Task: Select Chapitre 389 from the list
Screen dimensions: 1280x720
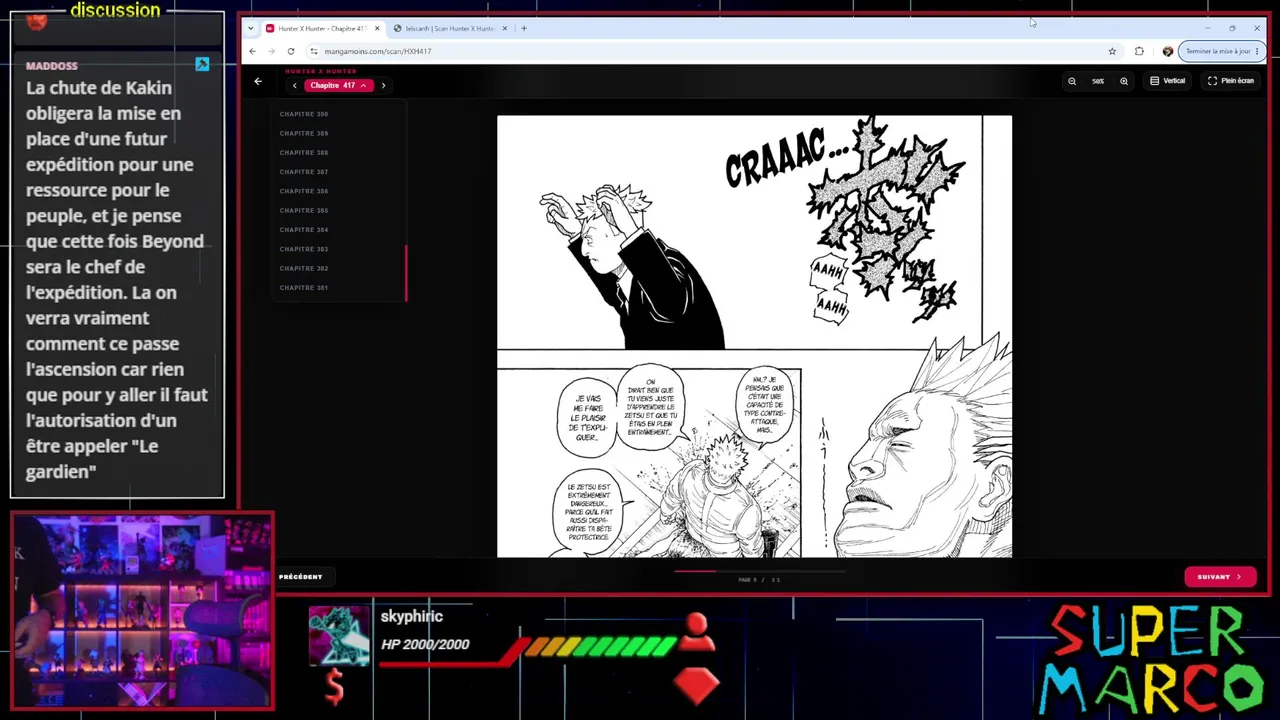Action: click(x=304, y=133)
